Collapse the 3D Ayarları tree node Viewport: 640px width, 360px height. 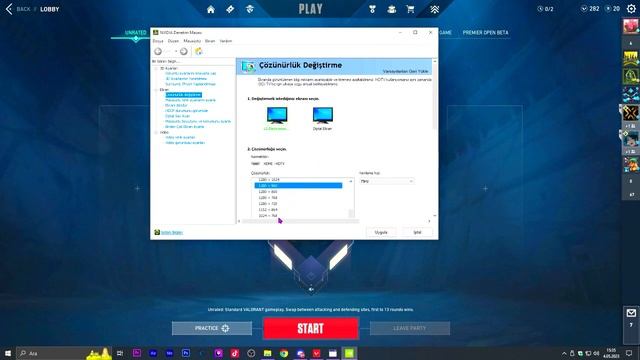pyautogui.click(x=156, y=69)
